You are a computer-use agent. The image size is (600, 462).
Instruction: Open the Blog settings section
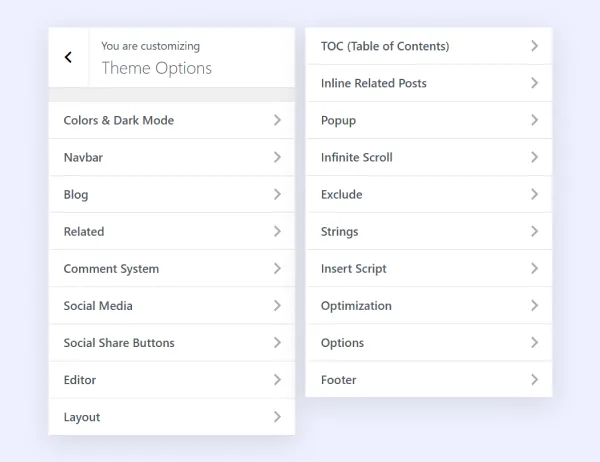[x=76, y=194]
